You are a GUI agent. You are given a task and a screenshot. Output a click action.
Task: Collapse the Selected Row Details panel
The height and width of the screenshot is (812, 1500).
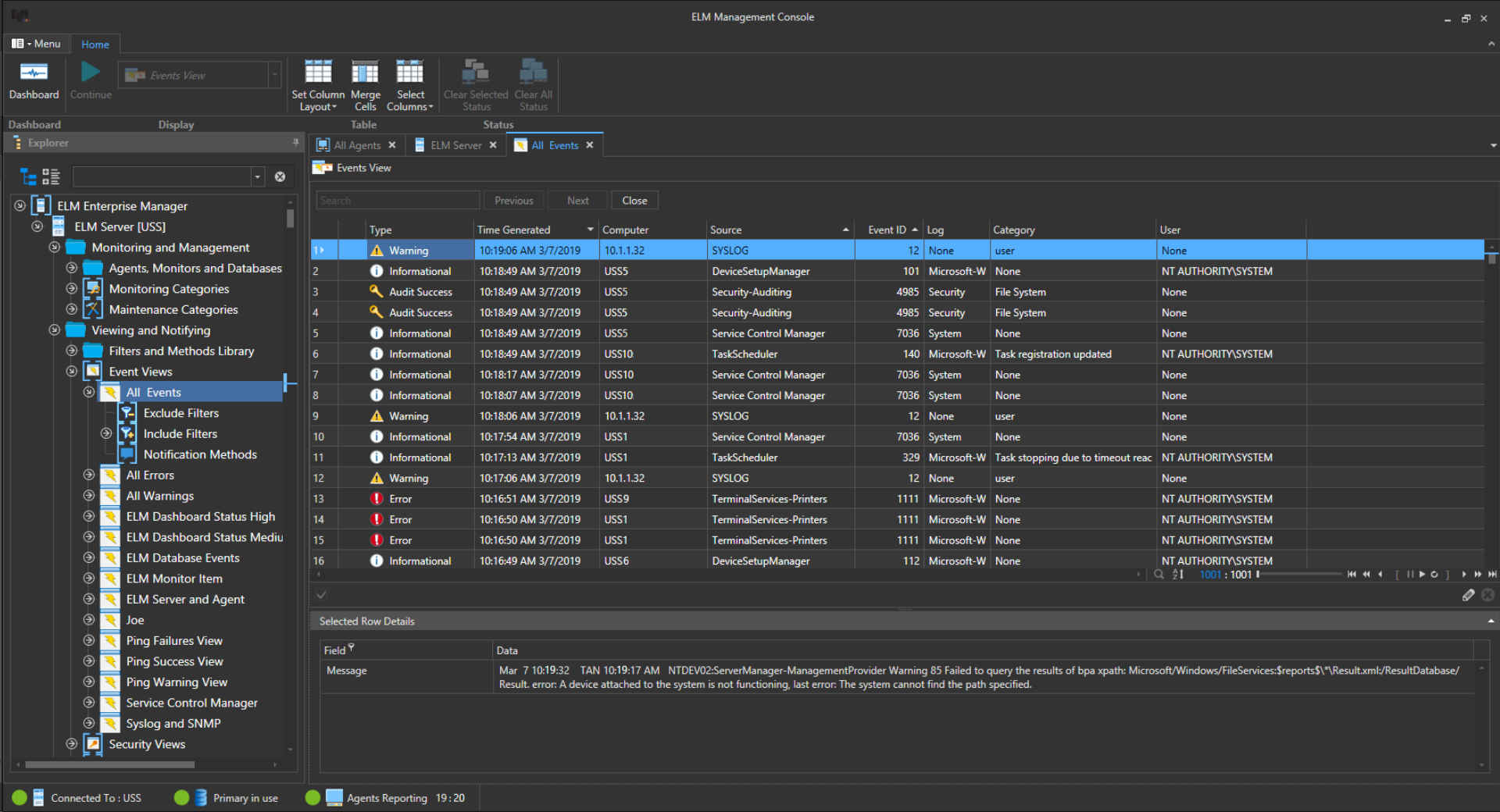pos(1491,621)
